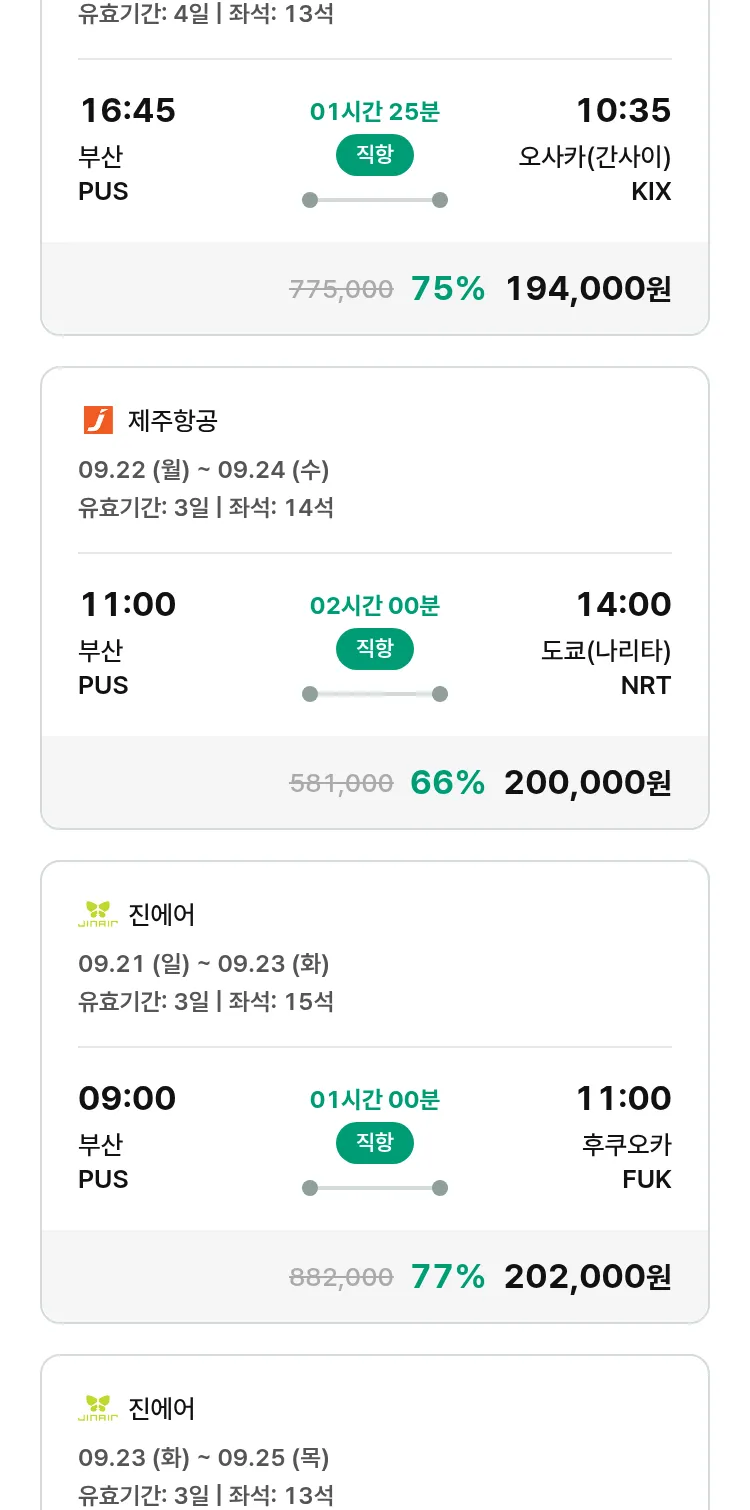Click the 09.22 (월) ~ 09.24 (수) date range

click(x=204, y=470)
